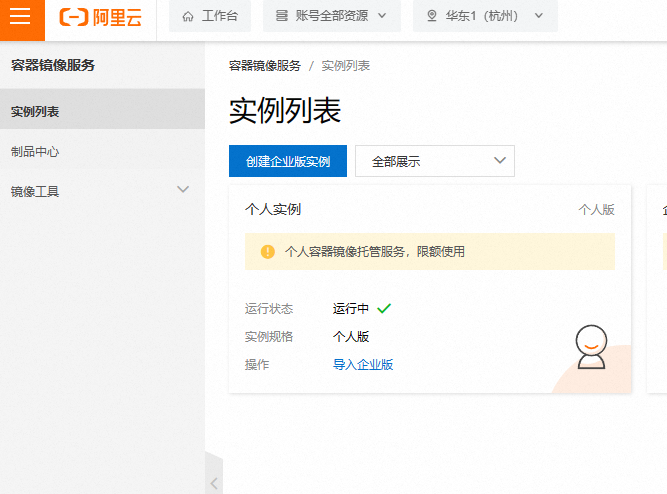Click the 容器镜像服务 sidebar title
The height and width of the screenshot is (494, 667).
tap(53, 65)
